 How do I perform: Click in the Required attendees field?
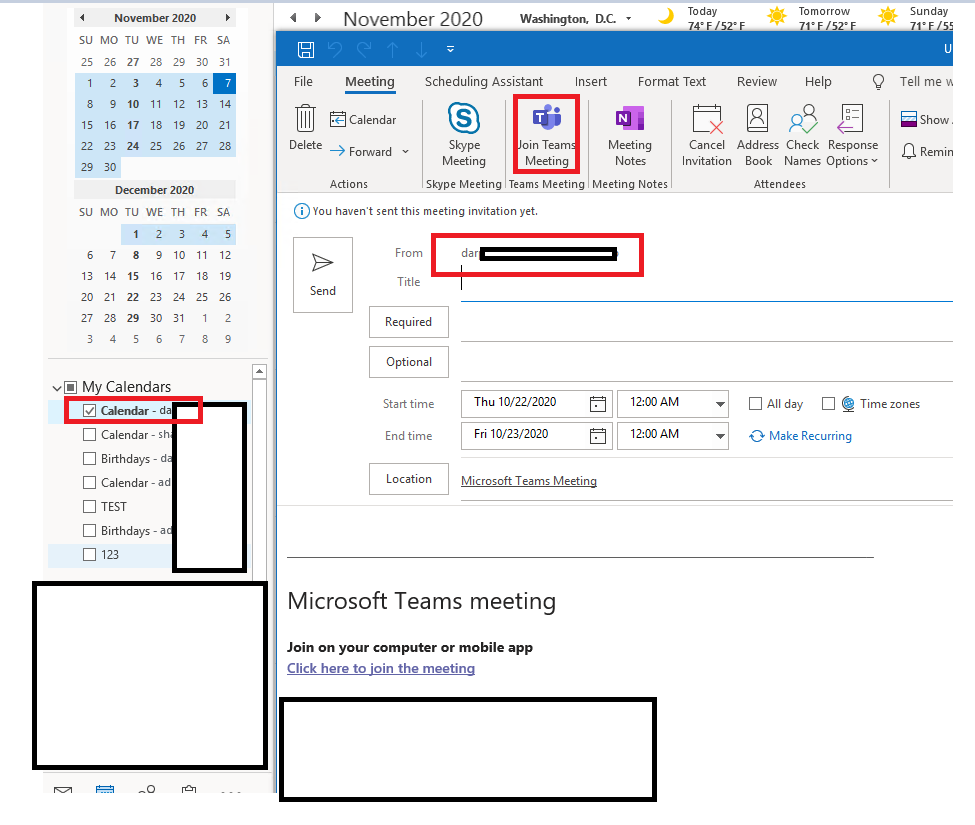click(x=706, y=325)
